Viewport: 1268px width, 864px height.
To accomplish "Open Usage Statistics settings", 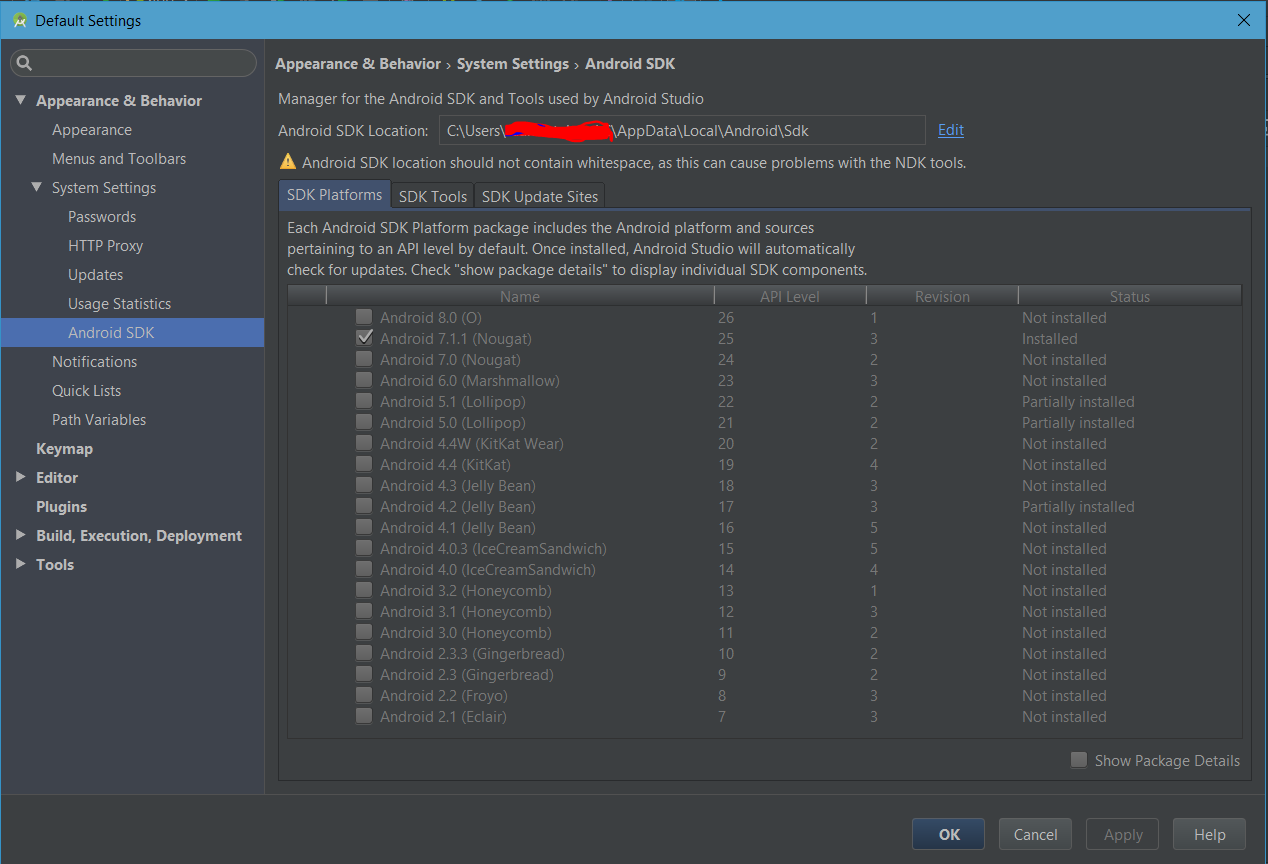I will [x=120, y=304].
